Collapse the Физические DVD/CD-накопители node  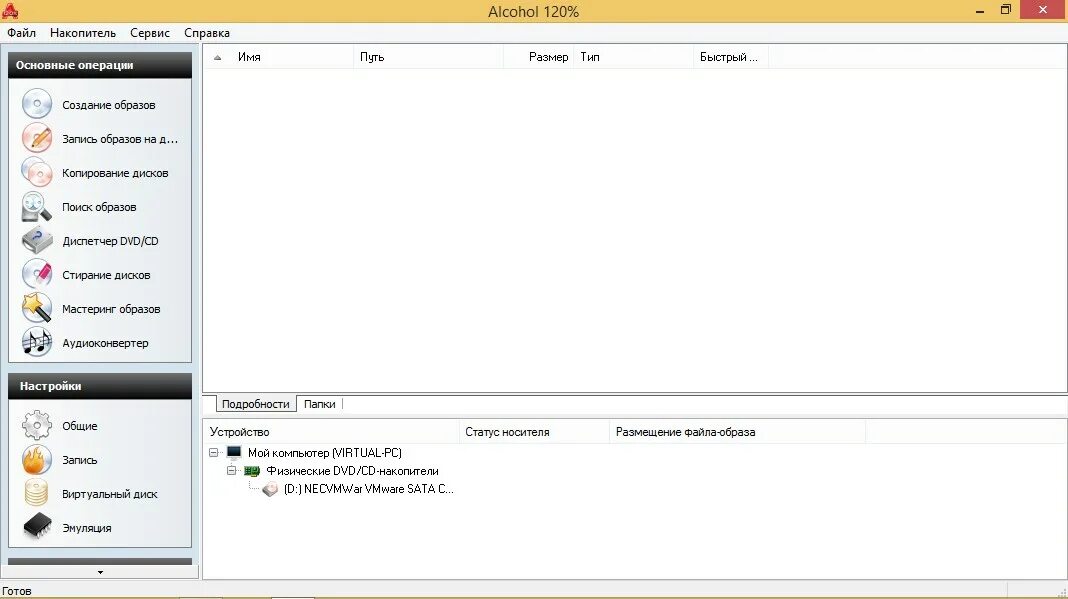232,471
